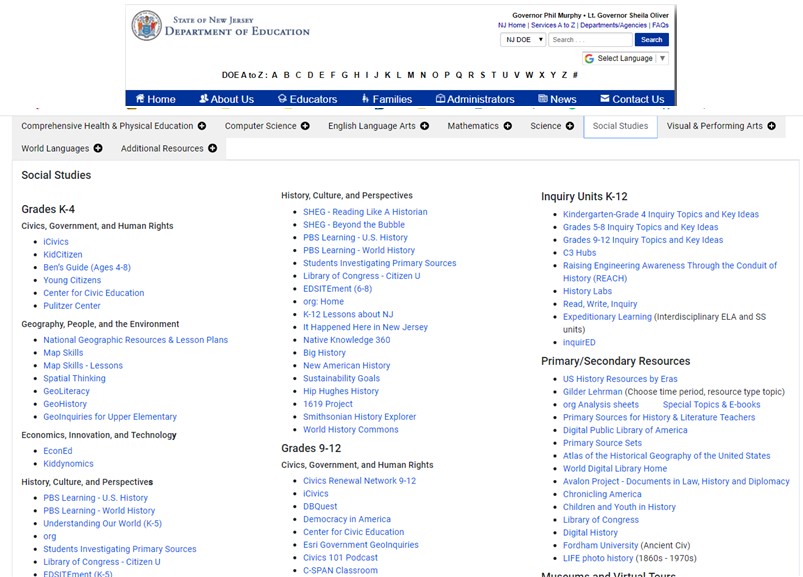Click the Contact Us envelope icon
Image resolution: width=803 pixels, height=577 pixels.
coord(605,98)
